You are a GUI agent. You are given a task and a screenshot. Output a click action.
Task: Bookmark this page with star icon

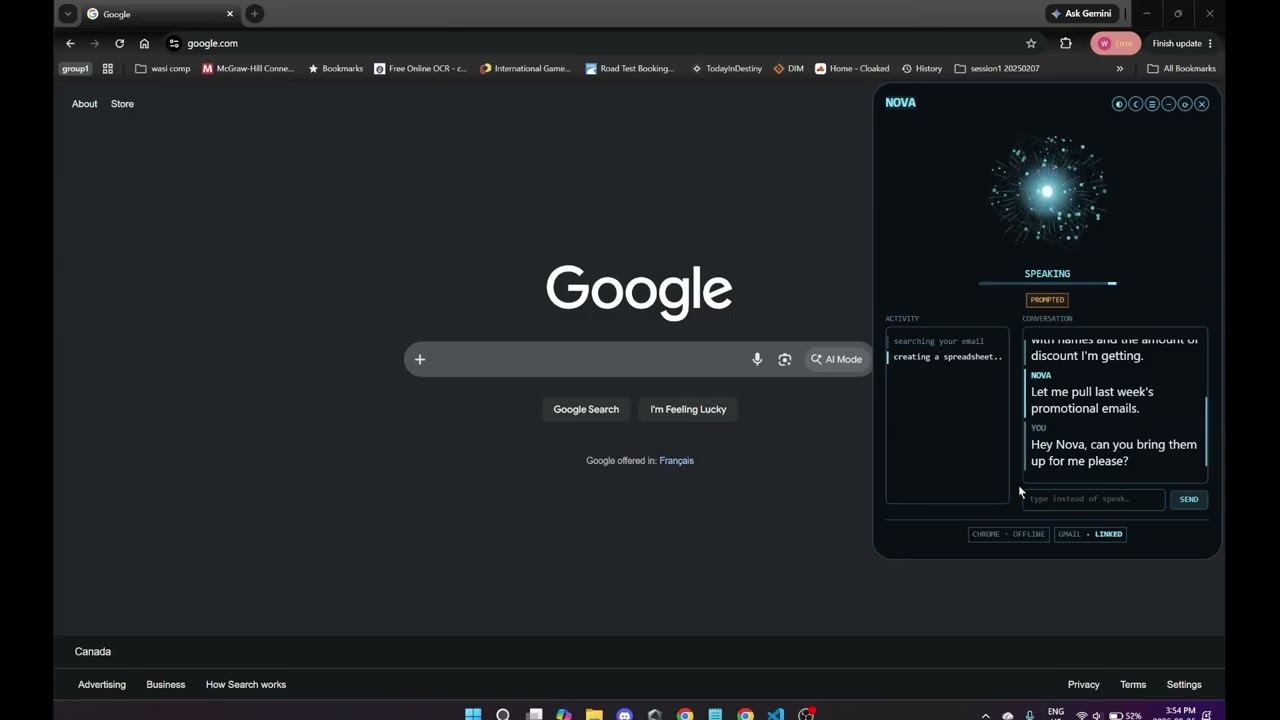coord(1031,43)
